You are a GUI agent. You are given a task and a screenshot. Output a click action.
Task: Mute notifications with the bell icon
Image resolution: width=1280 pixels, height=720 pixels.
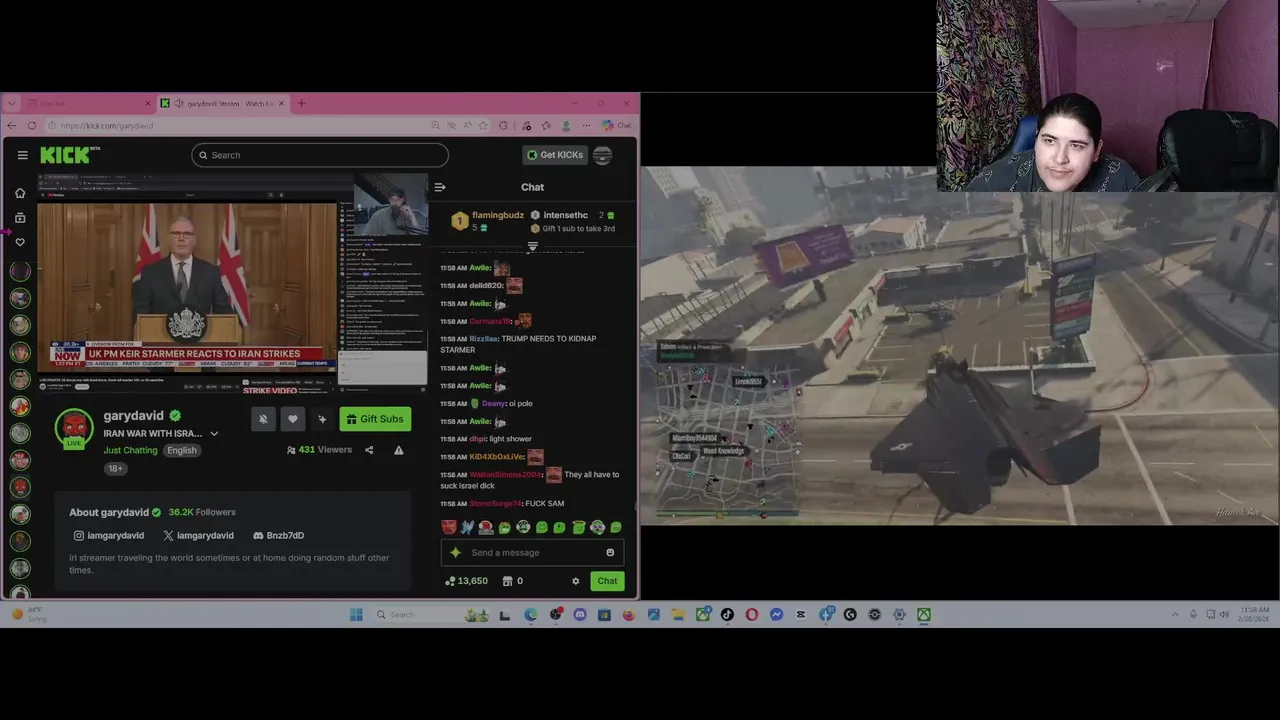[x=263, y=419]
